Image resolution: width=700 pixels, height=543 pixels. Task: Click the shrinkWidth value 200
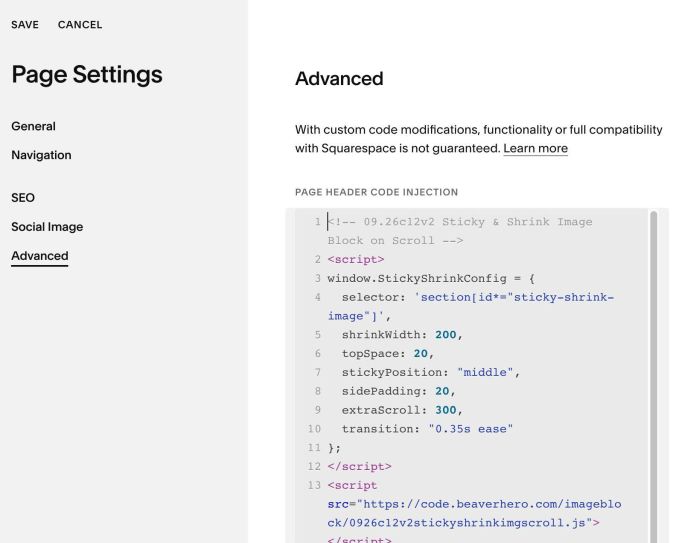(446, 335)
